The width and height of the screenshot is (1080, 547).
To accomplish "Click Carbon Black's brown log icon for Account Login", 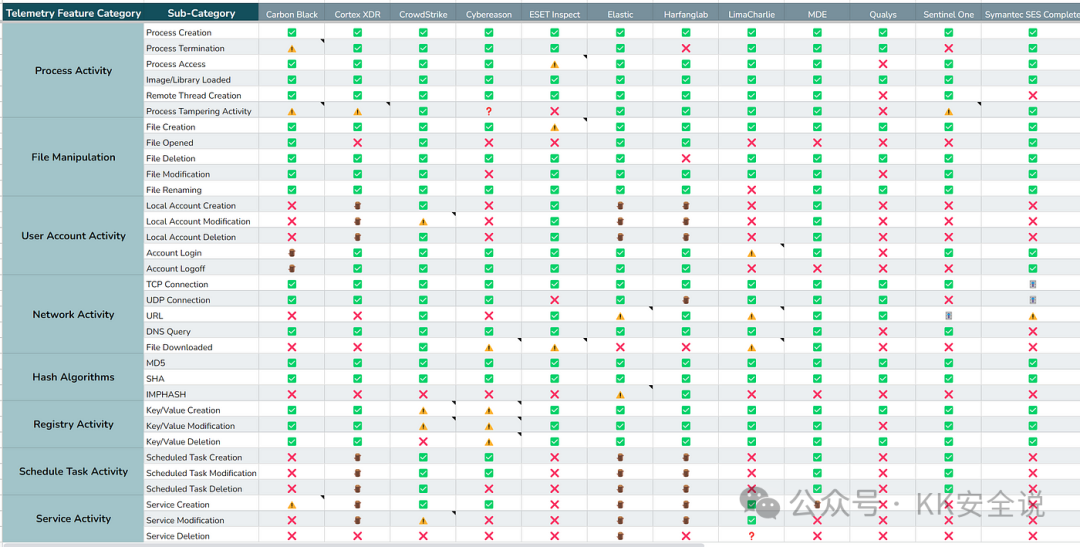I will pos(292,253).
